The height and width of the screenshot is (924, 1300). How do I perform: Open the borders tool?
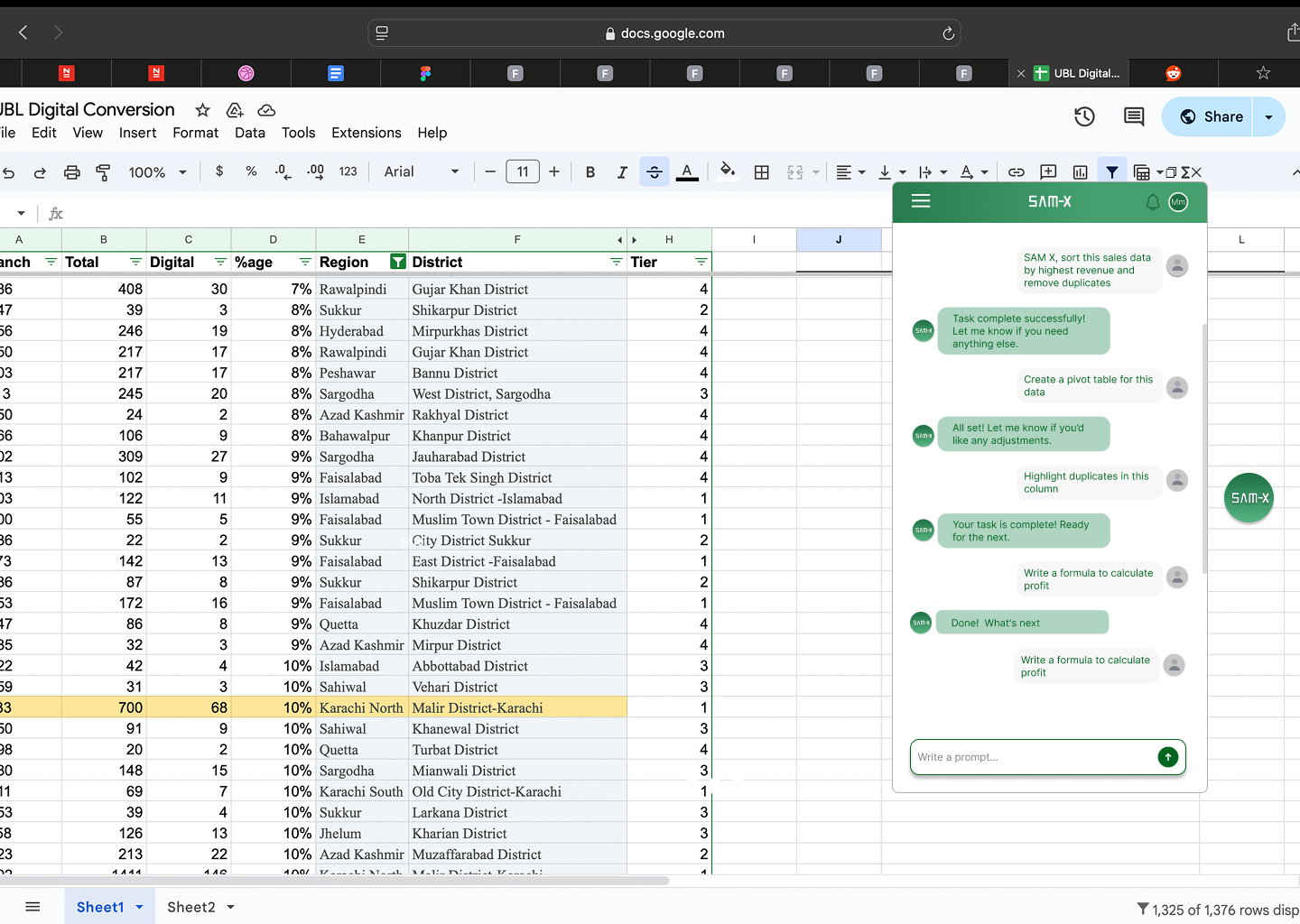point(762,172)
